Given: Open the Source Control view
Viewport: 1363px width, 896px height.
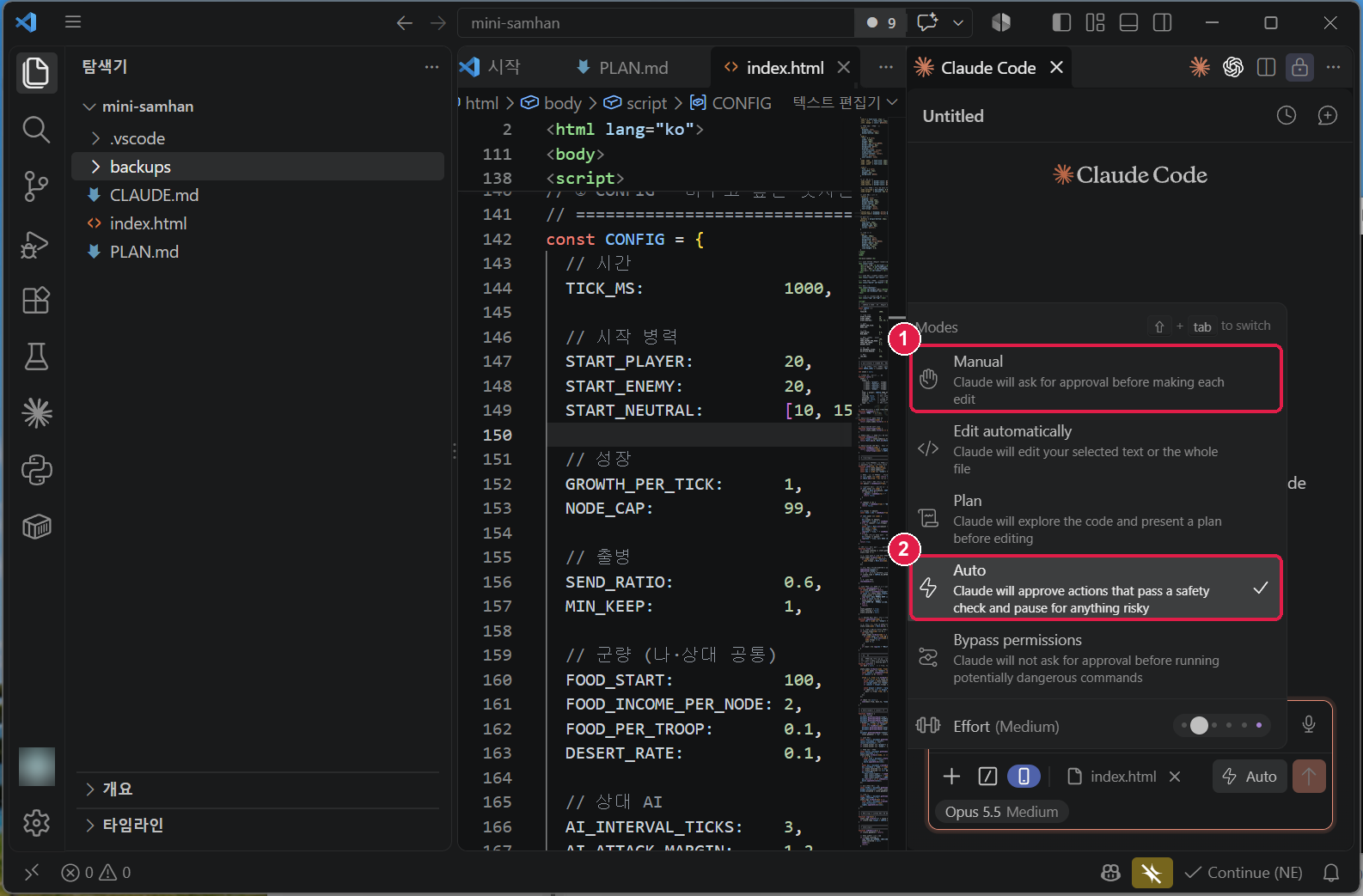Looking at the screenshot, I should pos(36,186).
